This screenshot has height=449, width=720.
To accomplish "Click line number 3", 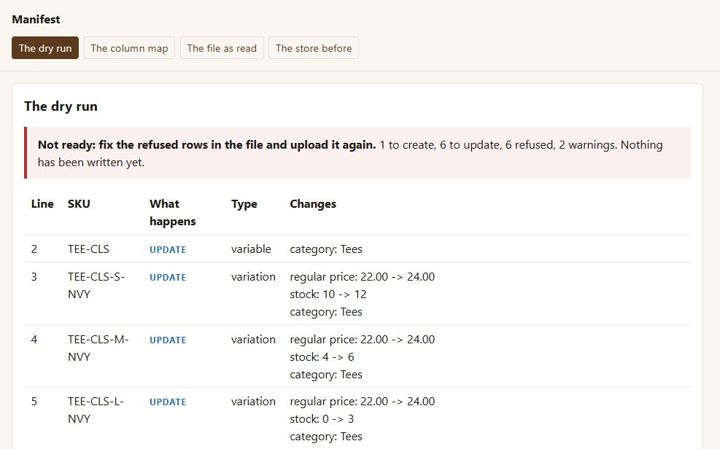I will [x=34, y=277].
